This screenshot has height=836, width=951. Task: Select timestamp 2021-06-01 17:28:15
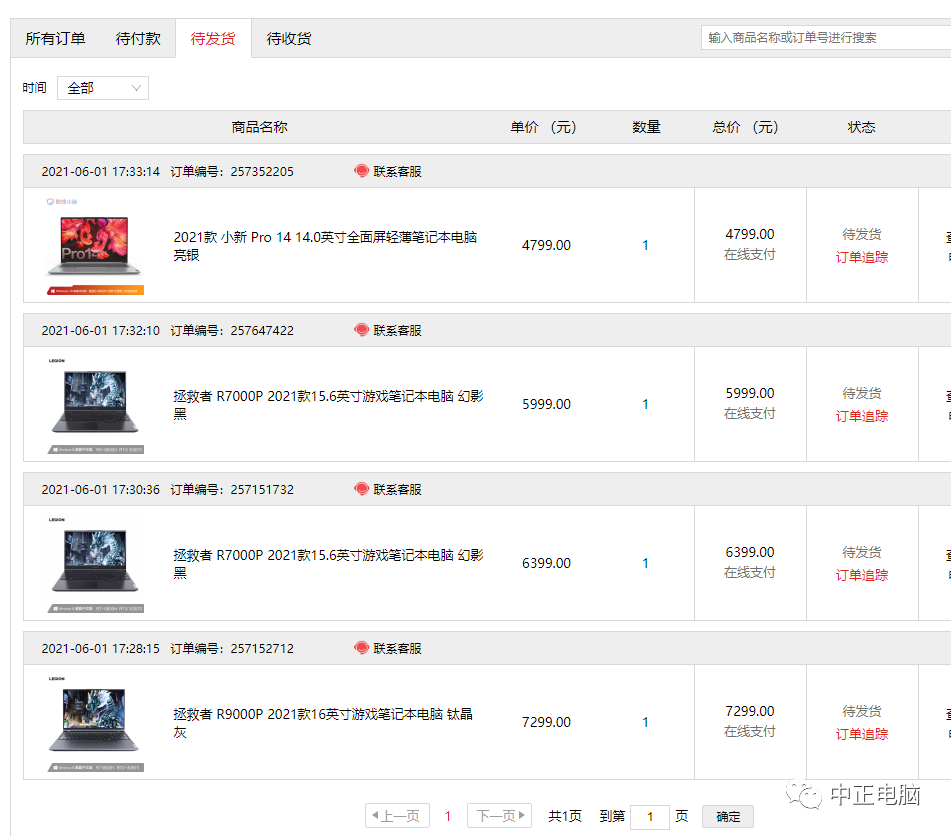click(101, 649)
